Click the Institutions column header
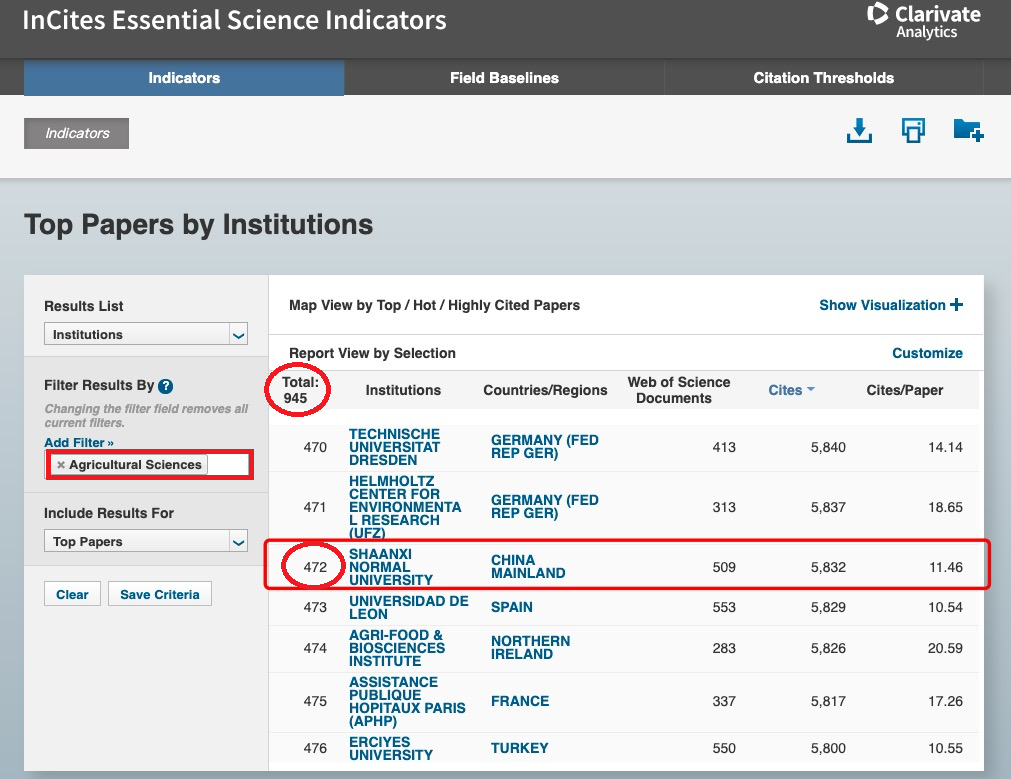The width and height of the screenshot is (1011, 779). [x=403, y=390]
